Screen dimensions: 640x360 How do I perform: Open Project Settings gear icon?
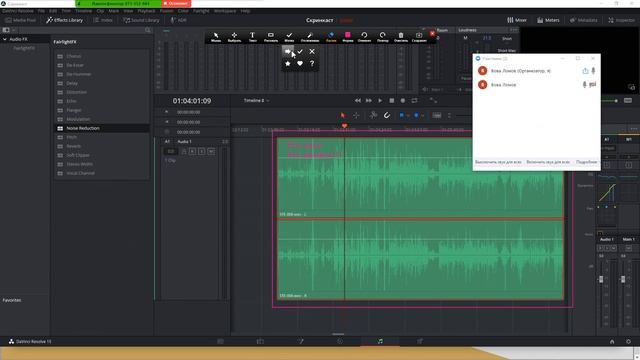[x=628, y=342]
